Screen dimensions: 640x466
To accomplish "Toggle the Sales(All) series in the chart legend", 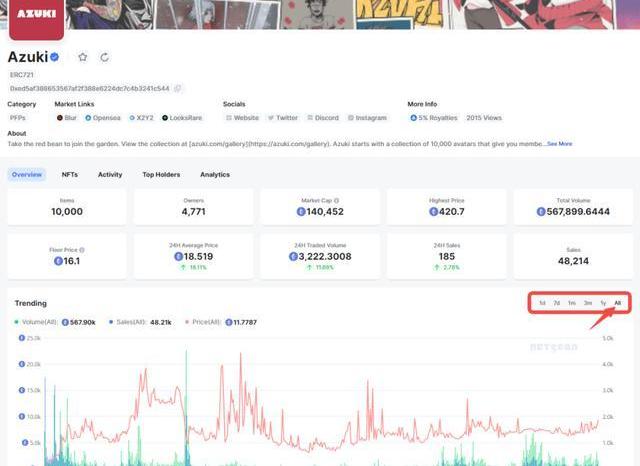I will 140,322.
